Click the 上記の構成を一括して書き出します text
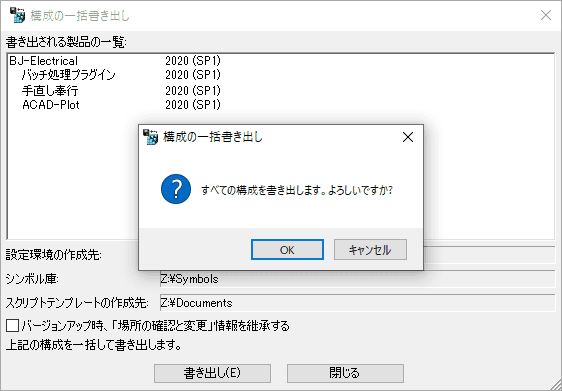Image resolution: width=562 pixels, height=391 pixels. [93, 345]
